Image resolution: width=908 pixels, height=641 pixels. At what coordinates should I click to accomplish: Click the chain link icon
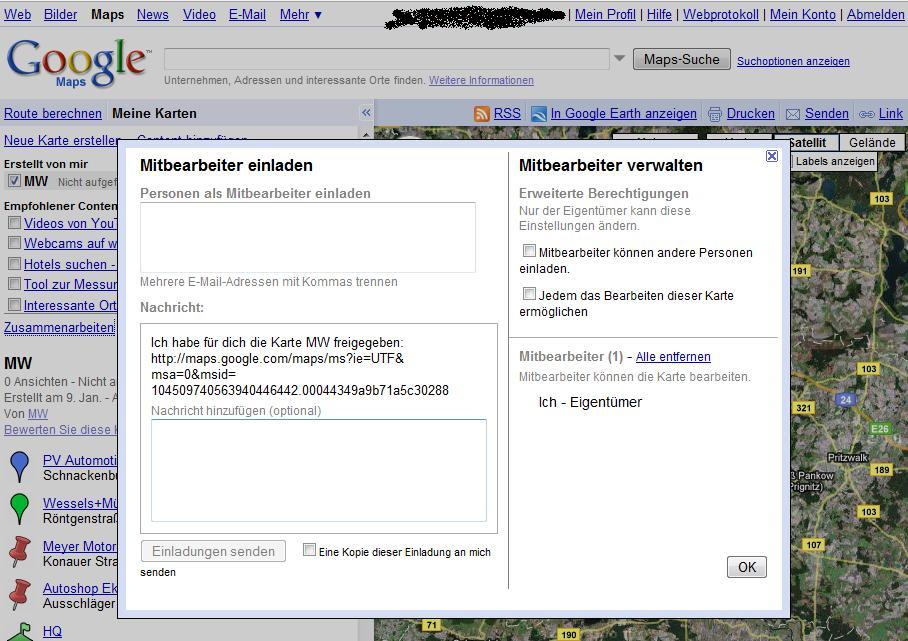click(867, 114)
